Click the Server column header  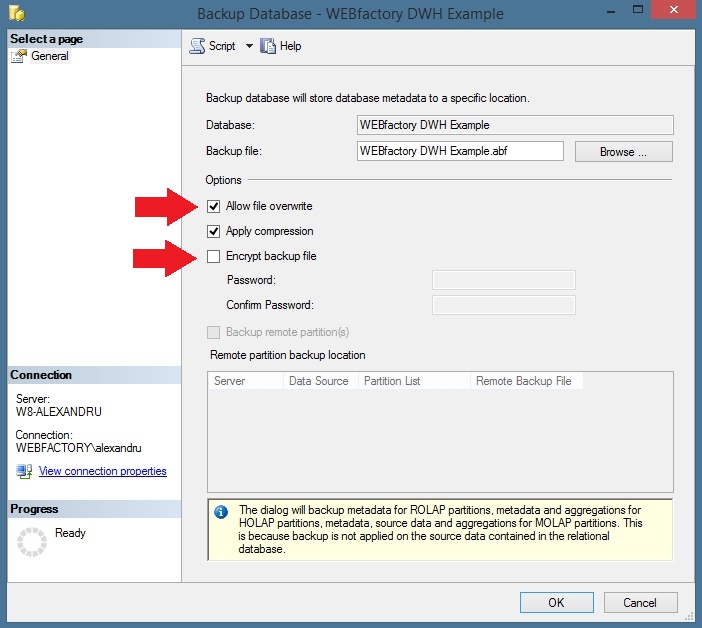point(244,381)
